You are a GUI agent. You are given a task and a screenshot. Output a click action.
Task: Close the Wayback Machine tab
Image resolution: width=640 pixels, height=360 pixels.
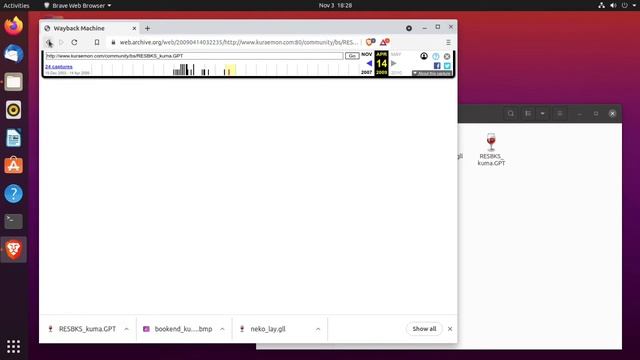(x=134, y=29)
